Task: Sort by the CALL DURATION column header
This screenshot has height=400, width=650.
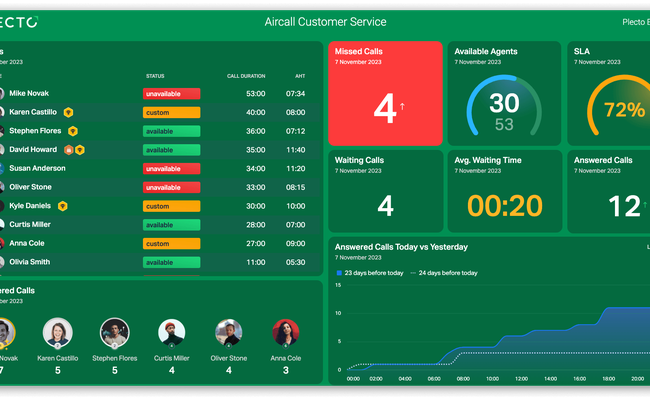Action: [x=246, y=76]
